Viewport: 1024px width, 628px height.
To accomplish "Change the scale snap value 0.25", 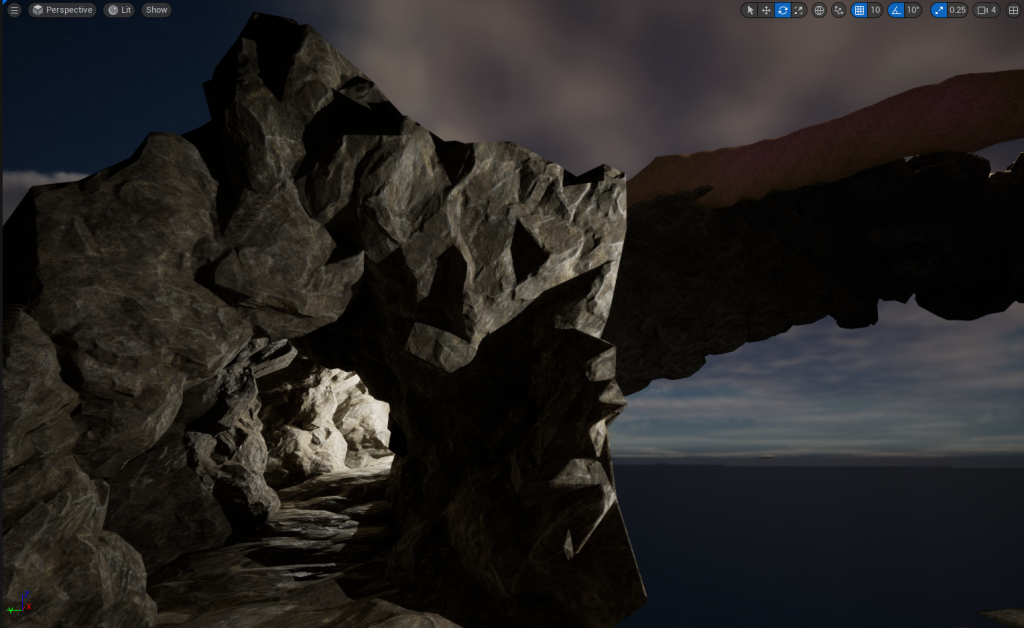I will click(x=957, y=10).
